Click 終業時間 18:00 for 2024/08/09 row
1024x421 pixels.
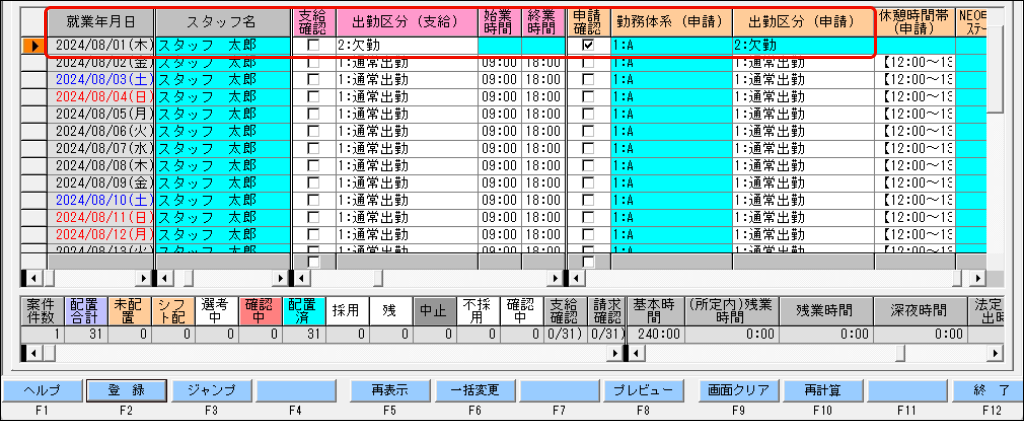[x=543, y=182]
